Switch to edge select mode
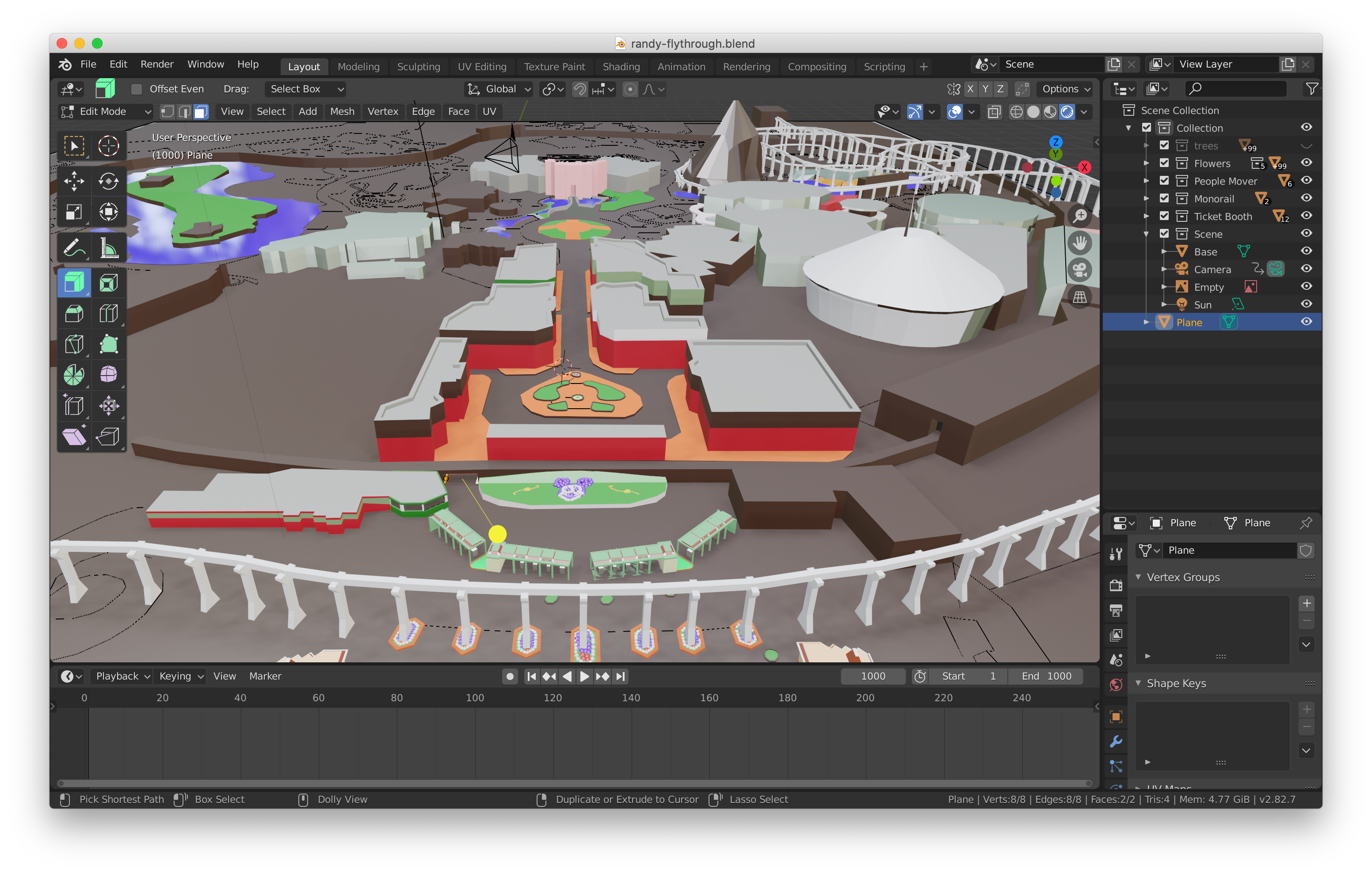This screenshot has height=874, width=1372. [x=184, y=112]
